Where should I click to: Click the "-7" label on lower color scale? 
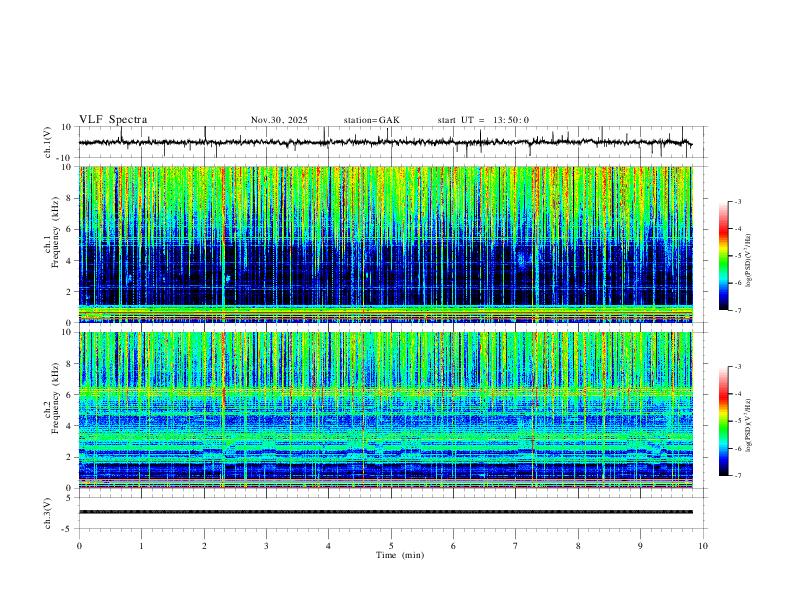(737, 476)
